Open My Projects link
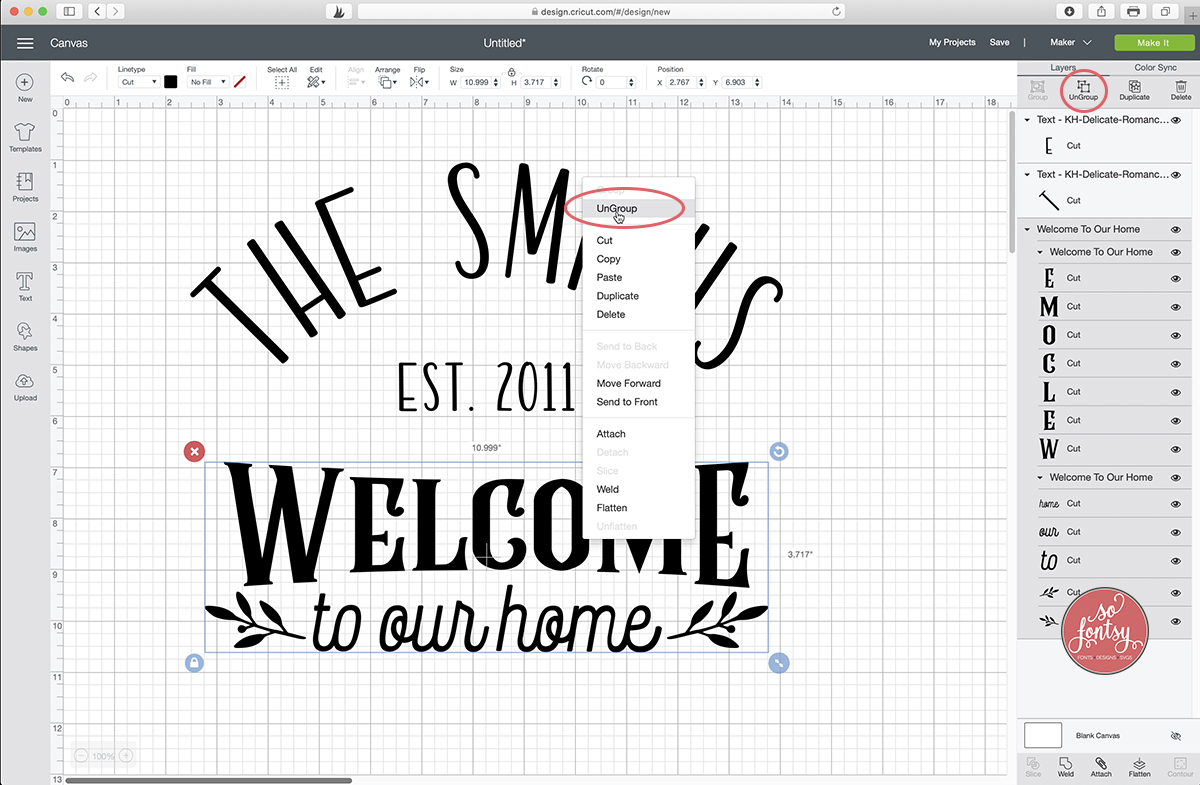Image resolution: width=1200 pixels, height=785 pixels. pos(952,43)
